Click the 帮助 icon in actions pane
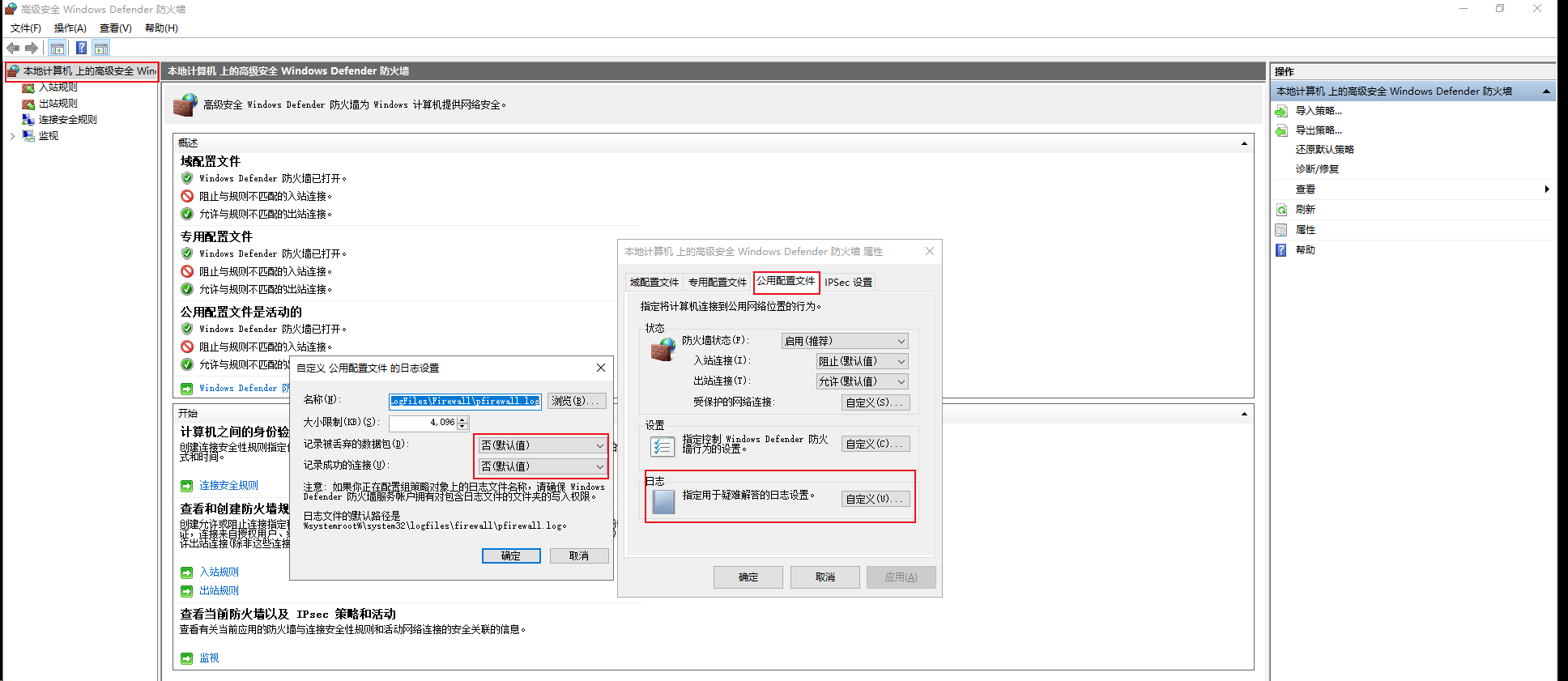The image size is (1568, 681). [x=1281, y=250]
